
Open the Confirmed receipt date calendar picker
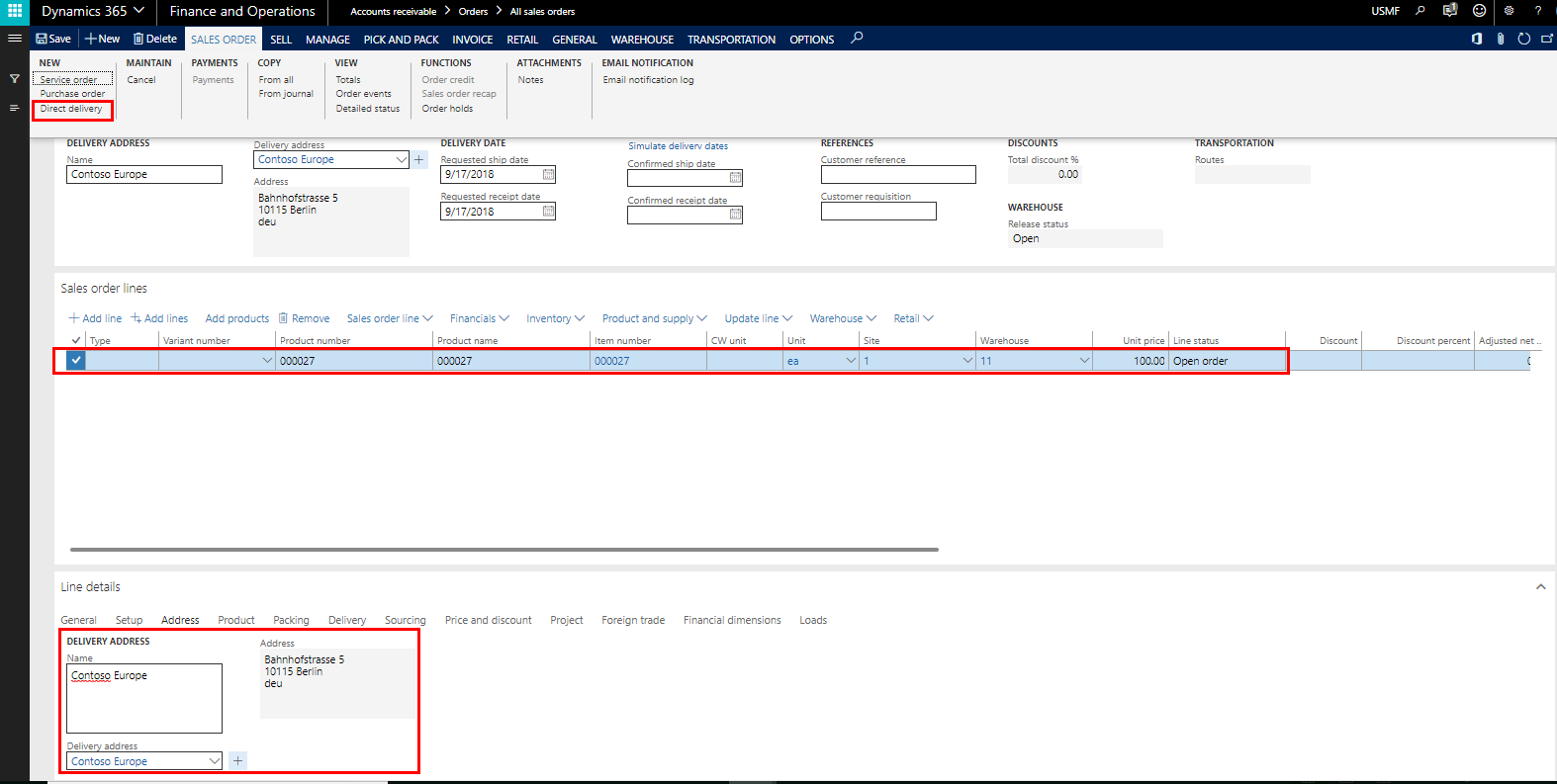735,215
